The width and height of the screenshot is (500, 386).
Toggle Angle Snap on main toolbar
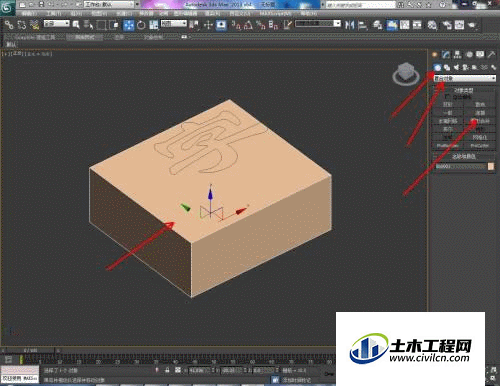click(248, 25)
